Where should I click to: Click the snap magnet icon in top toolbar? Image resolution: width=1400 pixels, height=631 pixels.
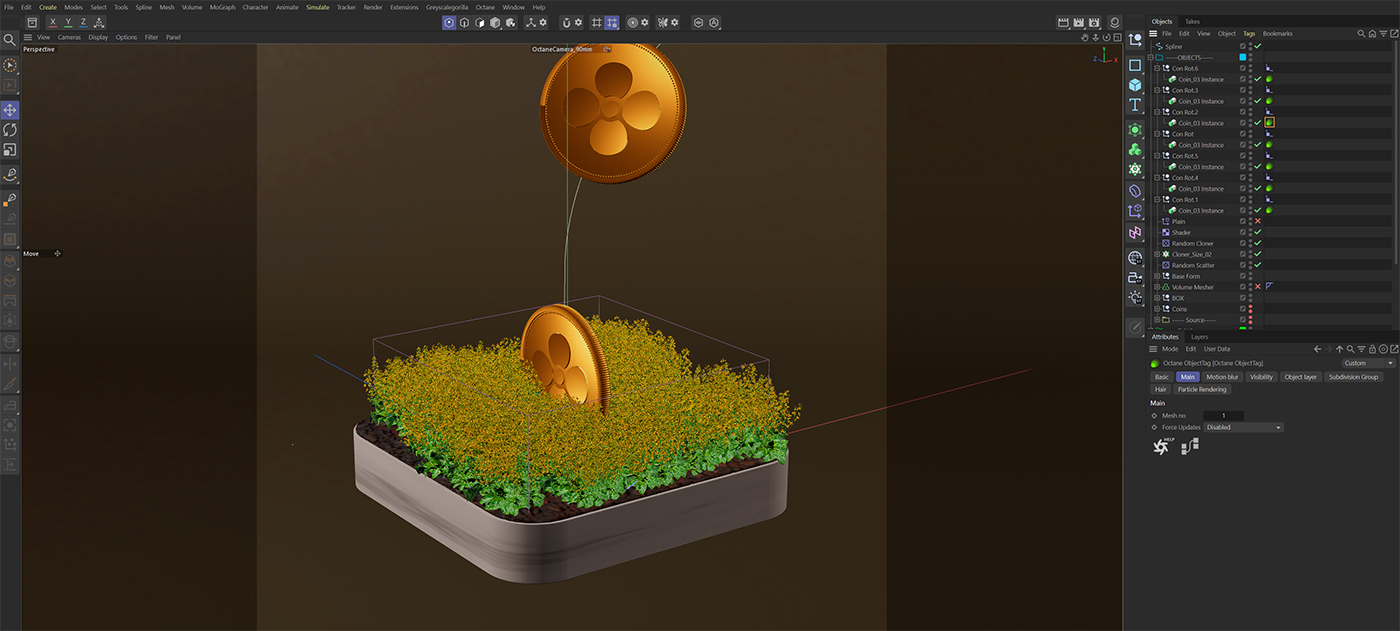click(x=565, y=22)
